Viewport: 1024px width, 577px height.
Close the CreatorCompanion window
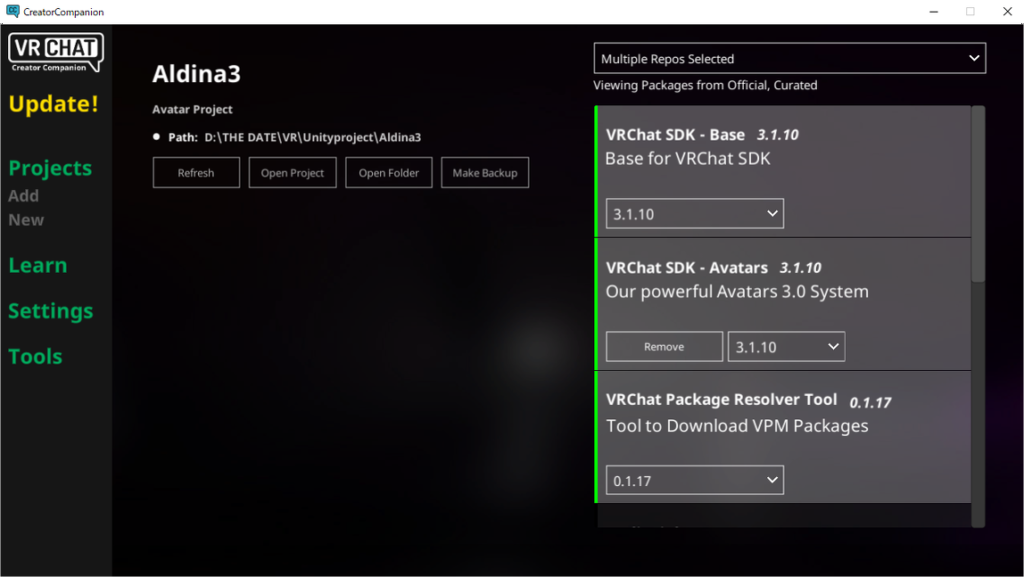(x=1007, y=12)
